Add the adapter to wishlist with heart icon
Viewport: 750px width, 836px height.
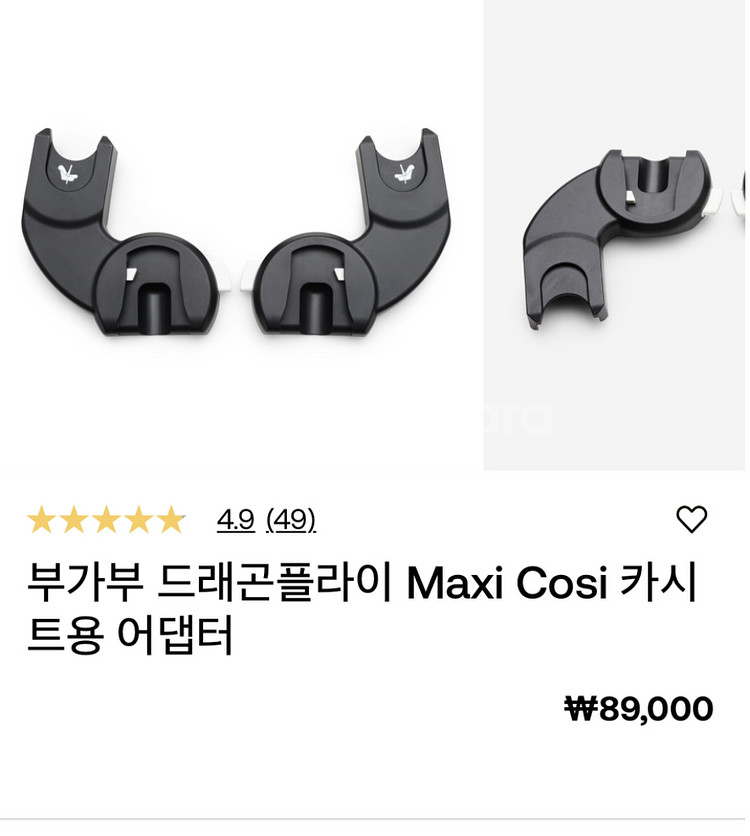tap(691, 519)
